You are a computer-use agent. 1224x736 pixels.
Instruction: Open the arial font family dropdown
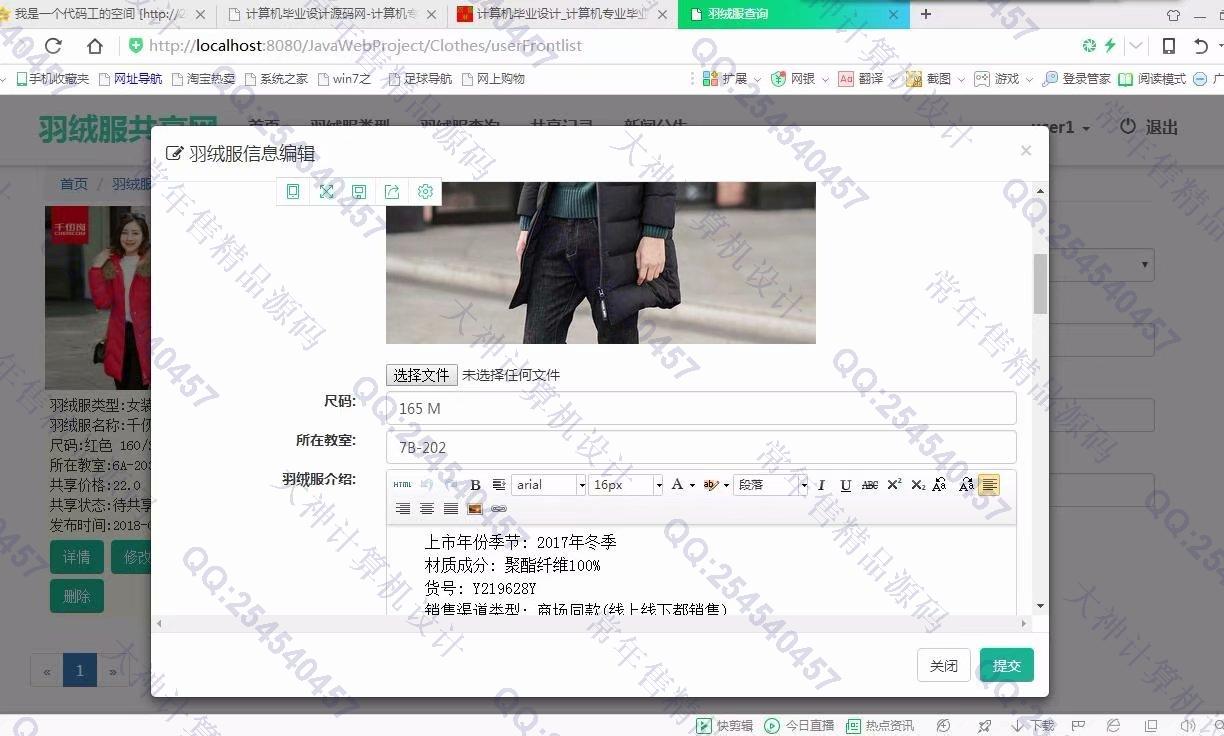click(x=549, y=485)
